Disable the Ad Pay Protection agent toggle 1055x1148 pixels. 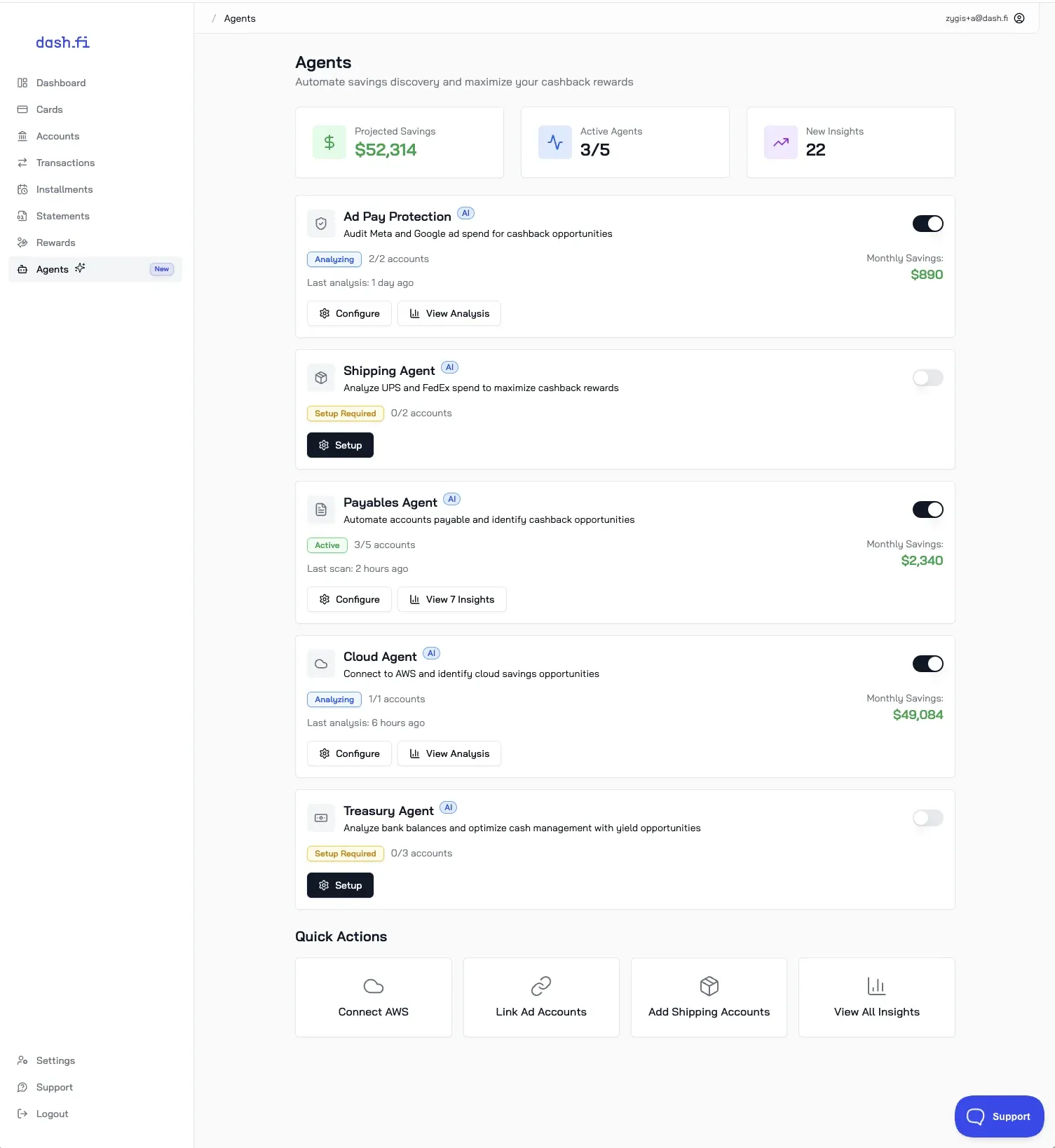click(928, 224)
